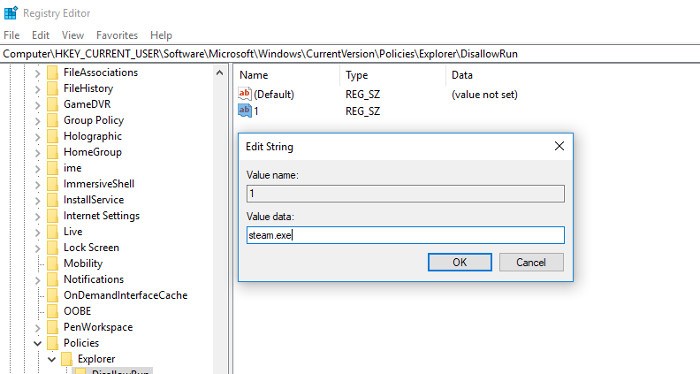Collapse the Explorer key
The height and width of the screenshot is (374, 700).
pyautogui.click(x=52, y=359)
